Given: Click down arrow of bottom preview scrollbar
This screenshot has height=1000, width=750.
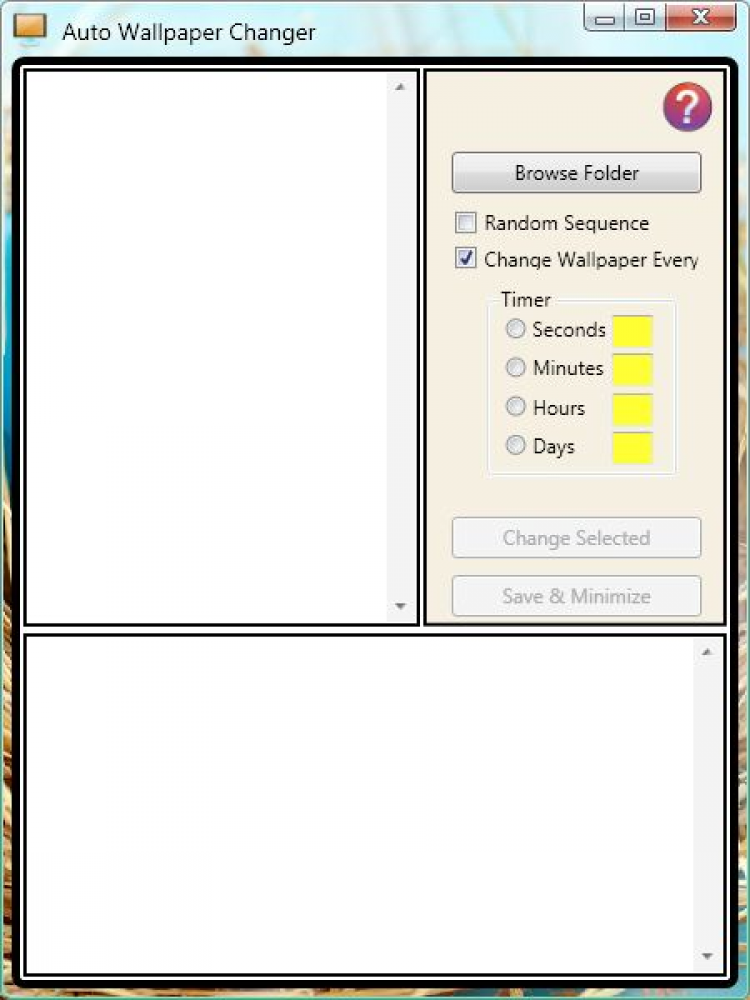Looking at the screenshot, I should click(x=707, y=955).
